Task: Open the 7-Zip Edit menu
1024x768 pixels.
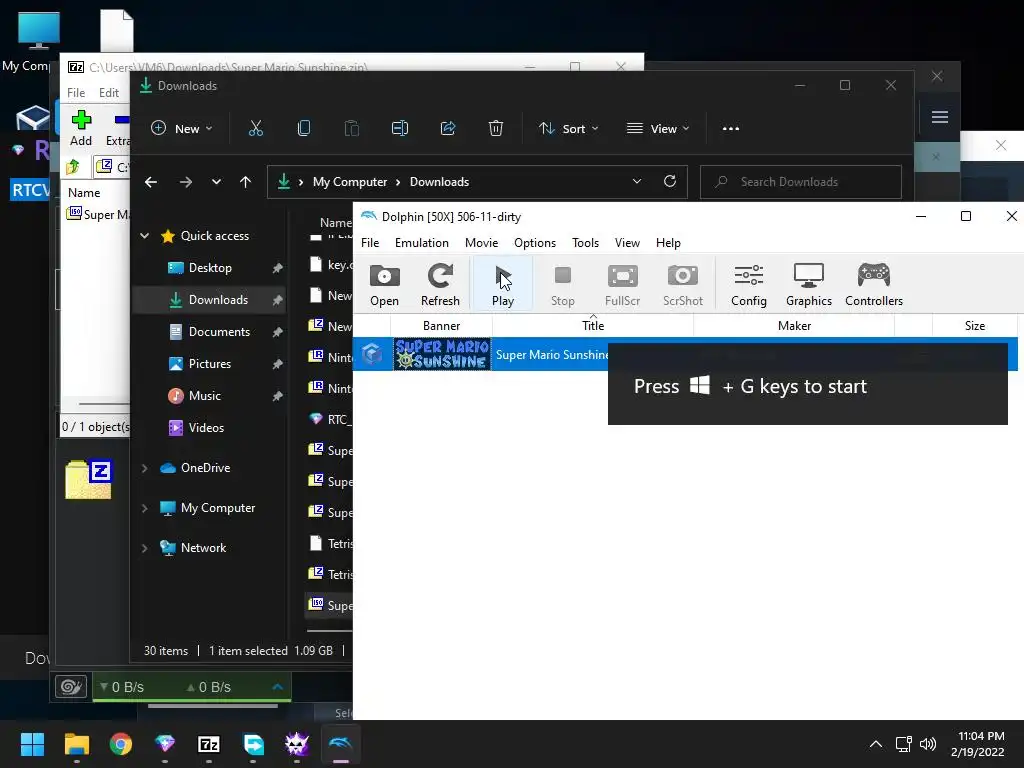Action: coord(108,93)
